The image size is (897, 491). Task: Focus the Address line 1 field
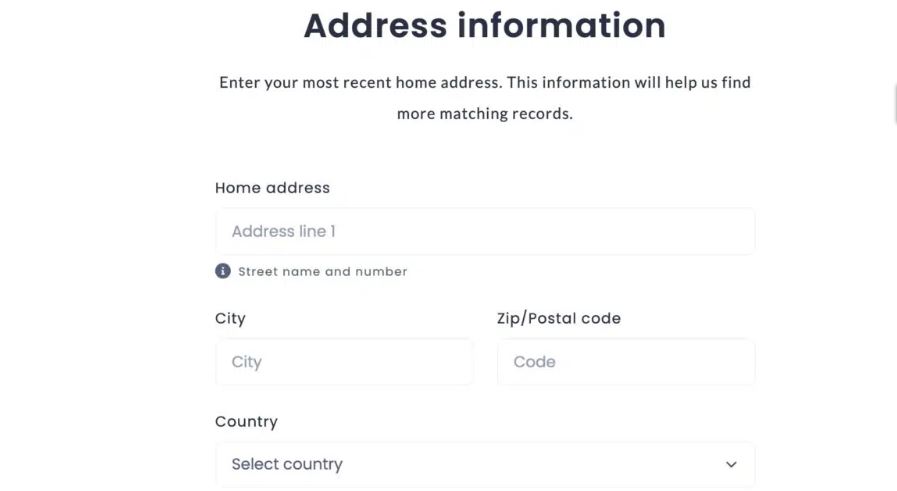[485, 231]
